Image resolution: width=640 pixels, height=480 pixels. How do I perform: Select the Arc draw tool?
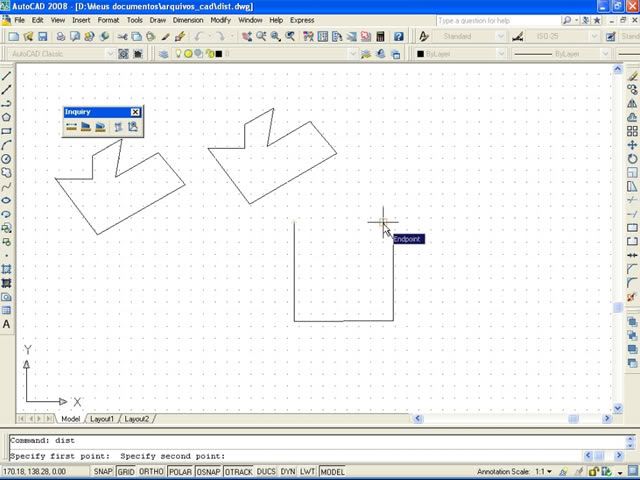6,145
